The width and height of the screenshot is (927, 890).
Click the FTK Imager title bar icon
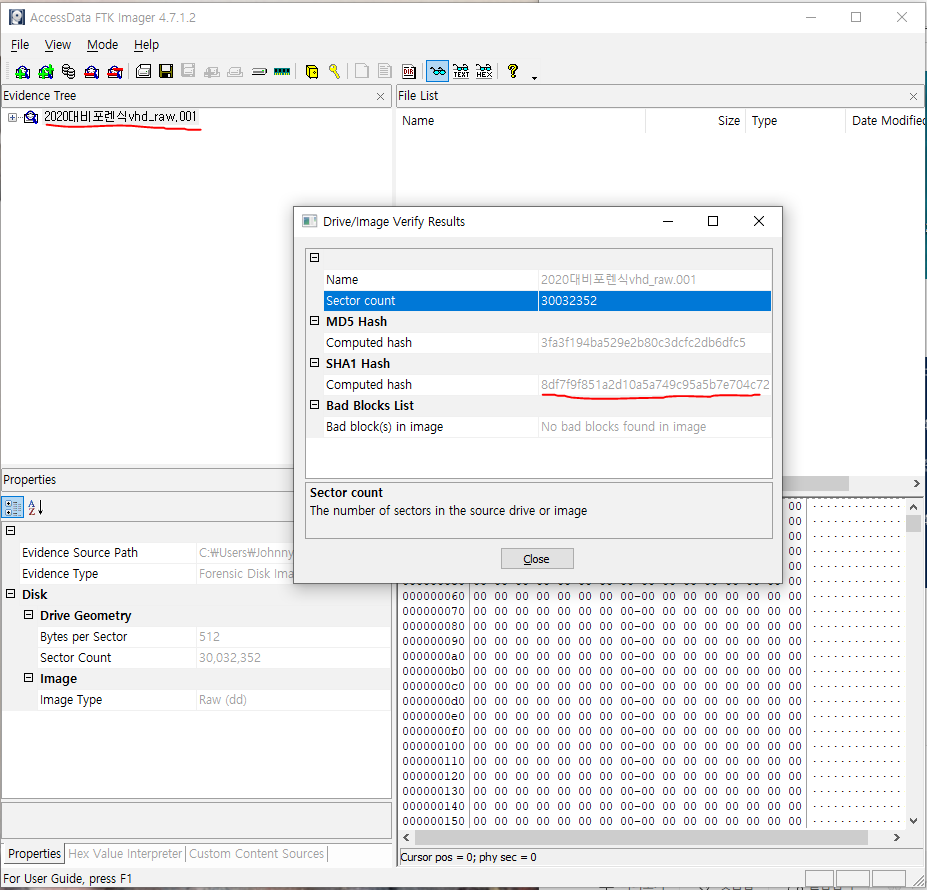[17, 17]
